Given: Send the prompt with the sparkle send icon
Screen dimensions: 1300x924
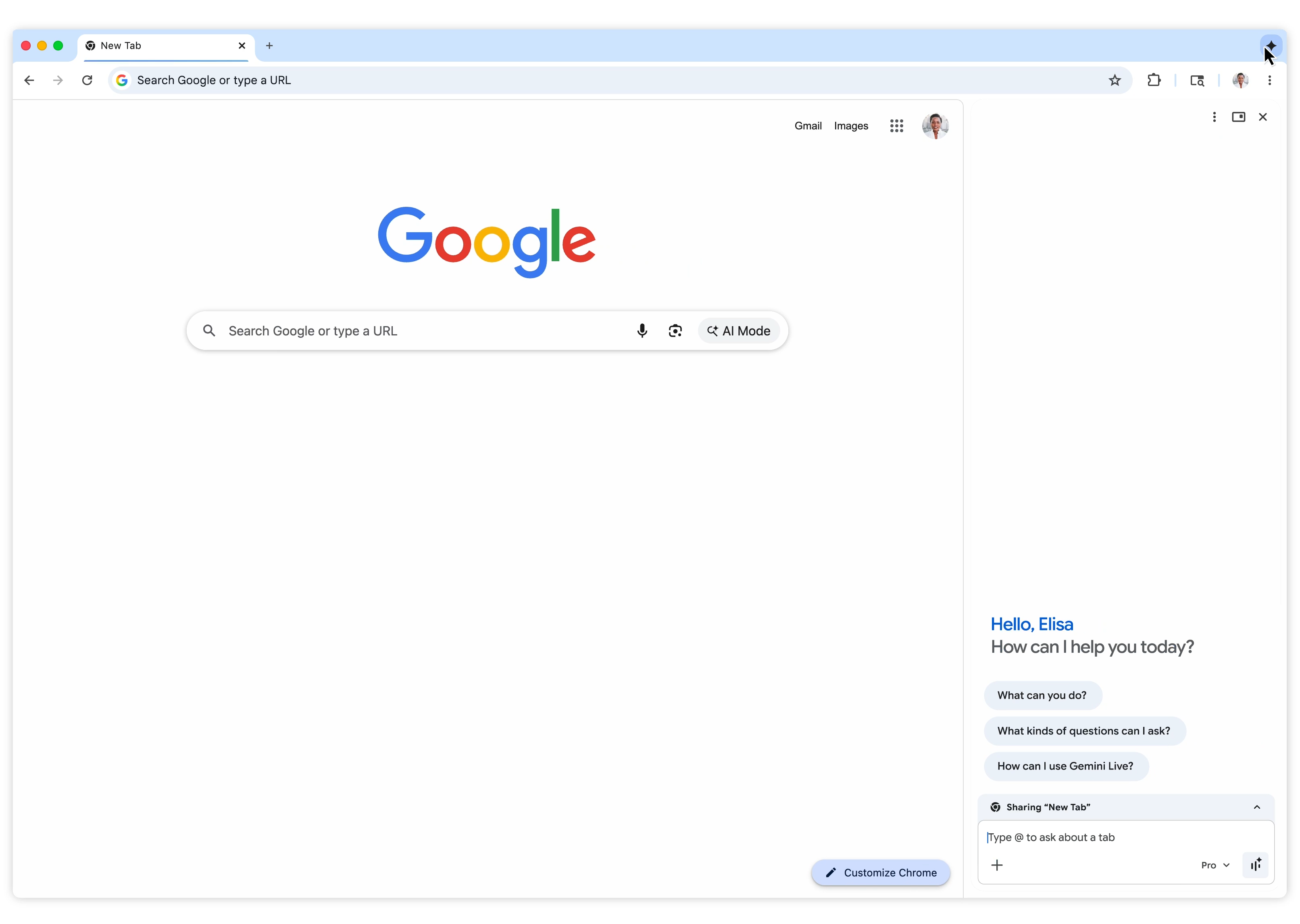Looking at the screenshot, I should point(1256,865).
